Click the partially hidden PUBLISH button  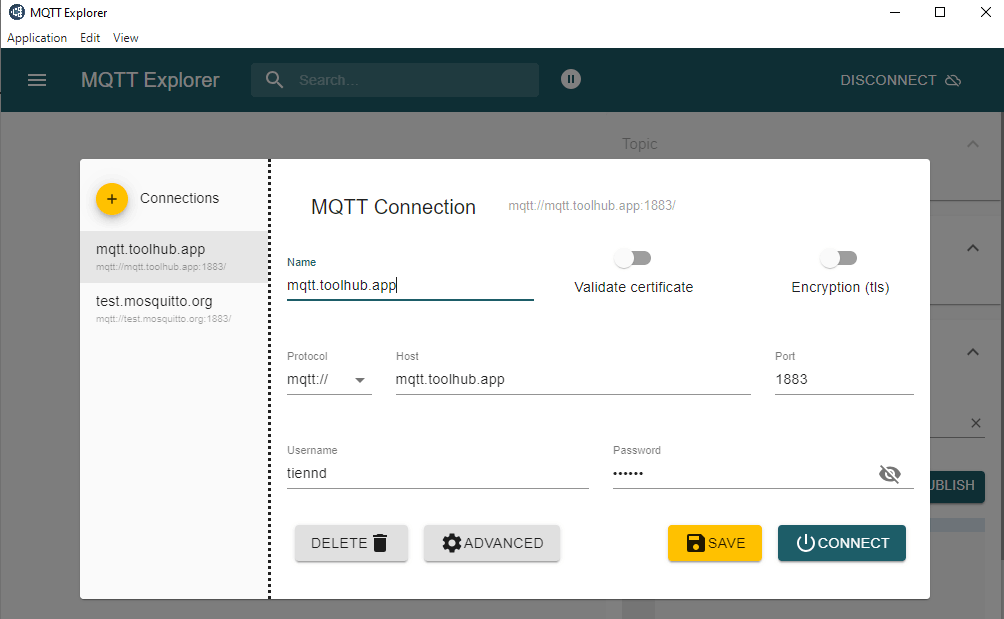(957, 486)
